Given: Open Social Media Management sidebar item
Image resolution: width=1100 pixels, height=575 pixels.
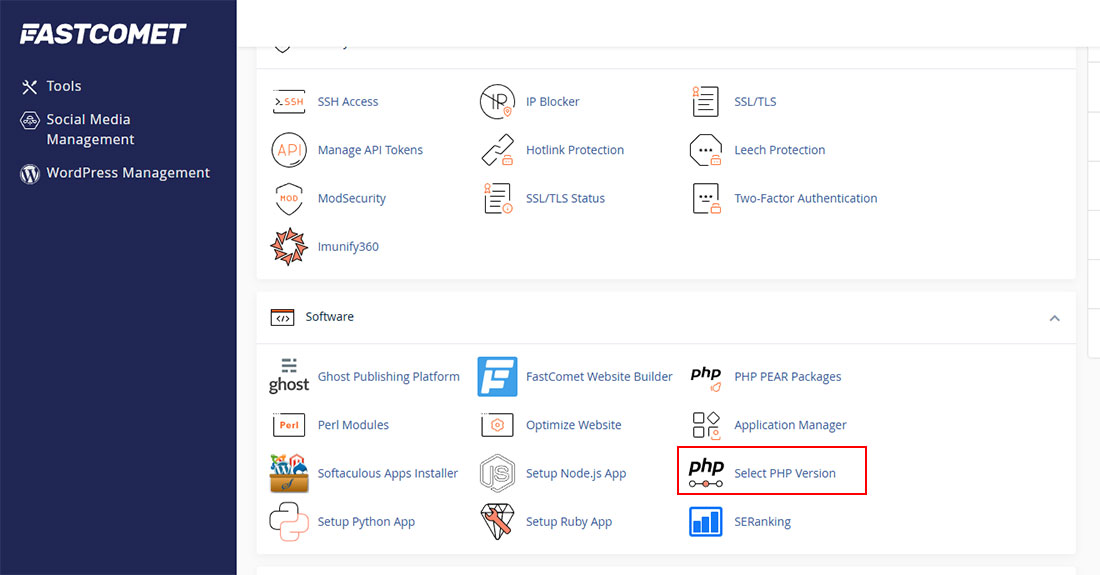Looking at the screenshot, I should pos(90,129).
